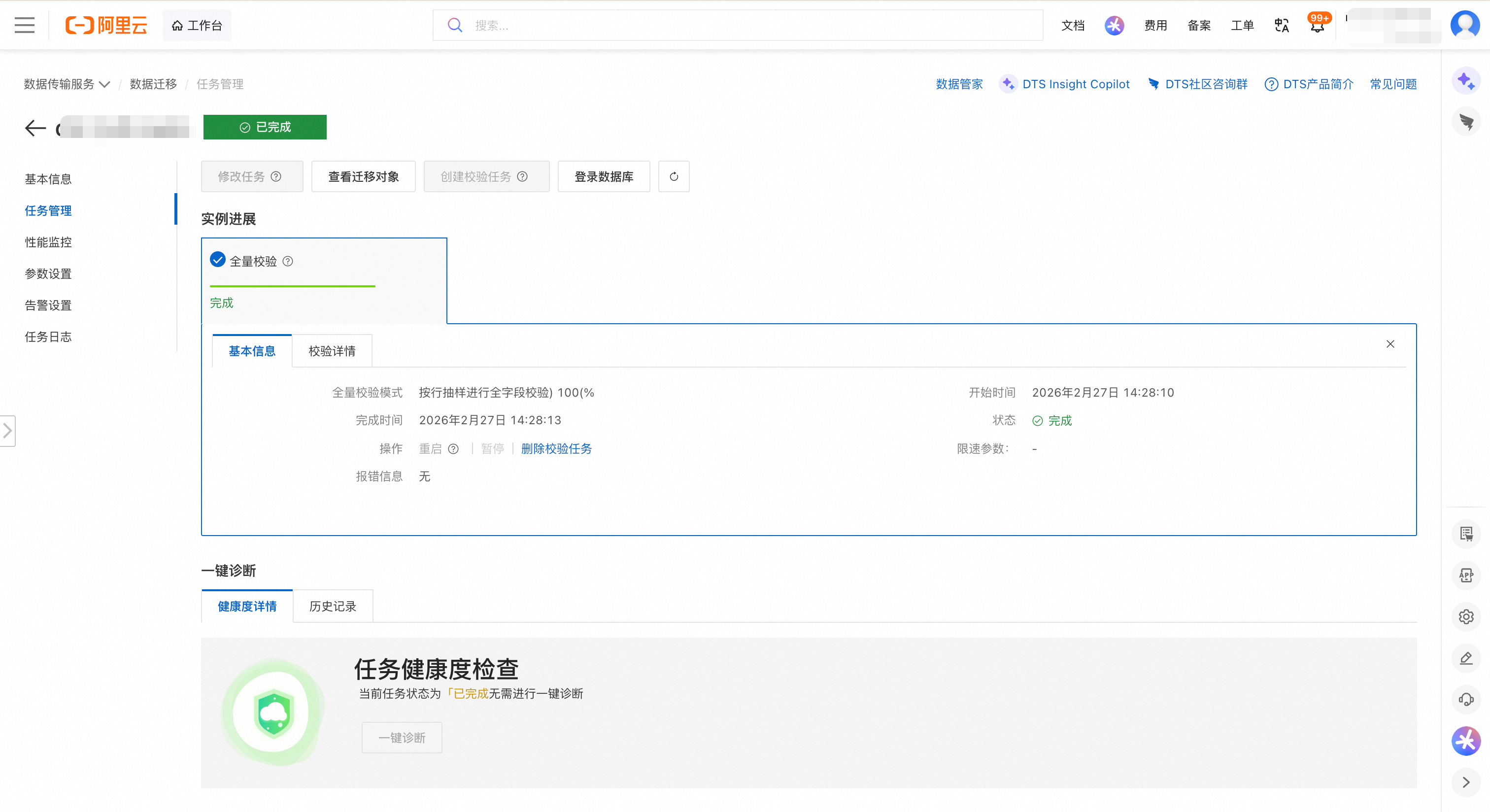The height and width of the screenshot is (812, 1490).
Task: Click help icon next to 全量校验
Action: coord(287,262)
